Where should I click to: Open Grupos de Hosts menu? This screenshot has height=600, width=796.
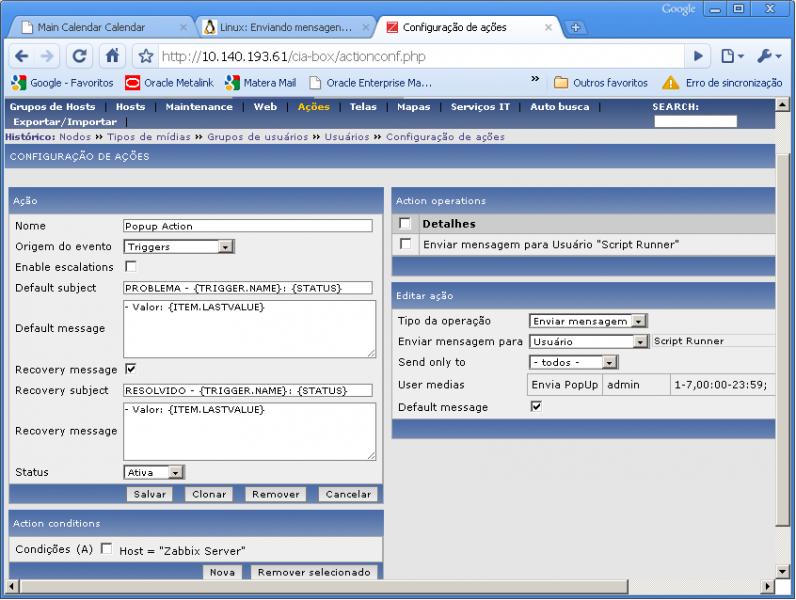point(52,107)
